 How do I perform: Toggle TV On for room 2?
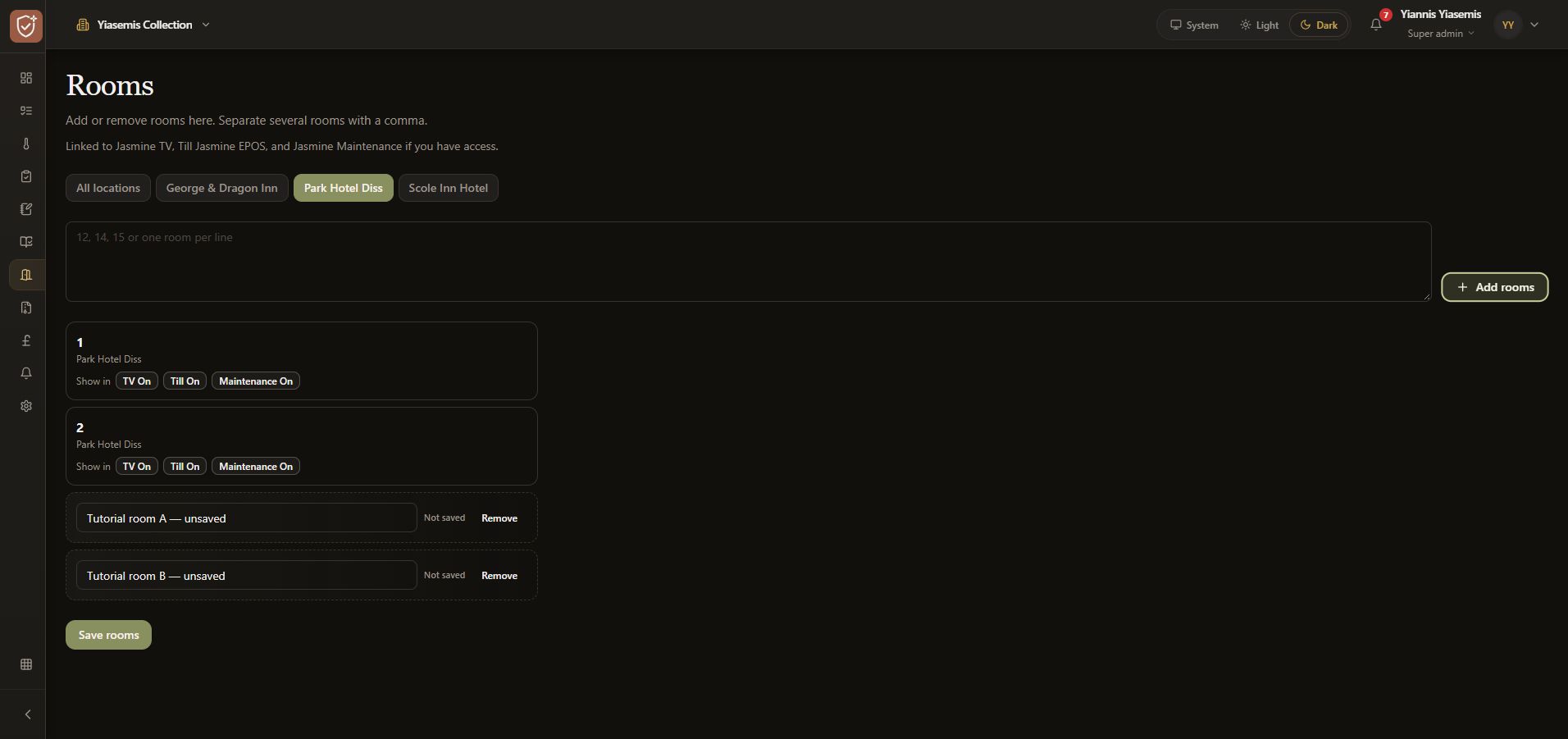point(137,467)
